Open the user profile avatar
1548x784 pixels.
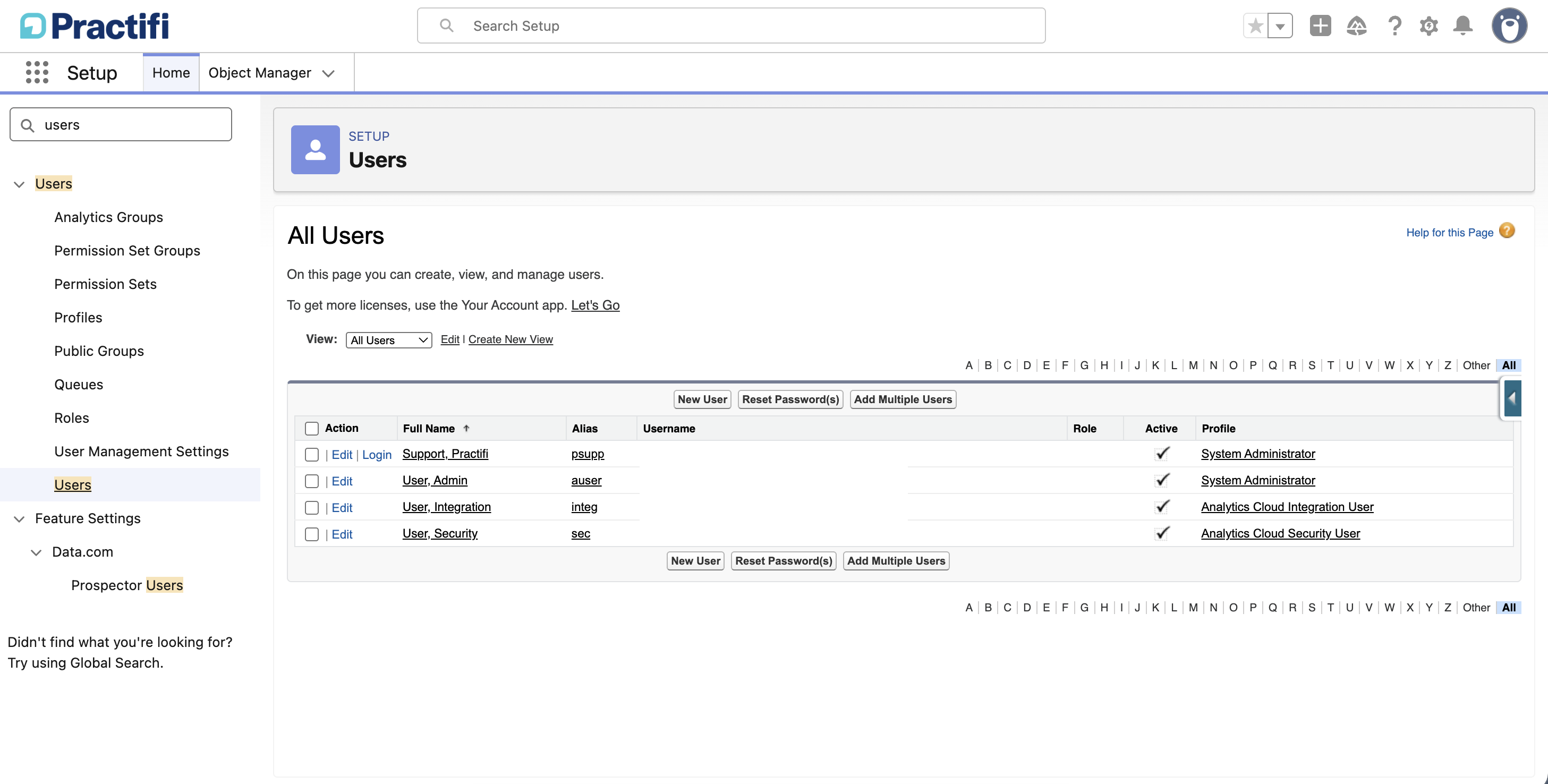pos(1509,26)
